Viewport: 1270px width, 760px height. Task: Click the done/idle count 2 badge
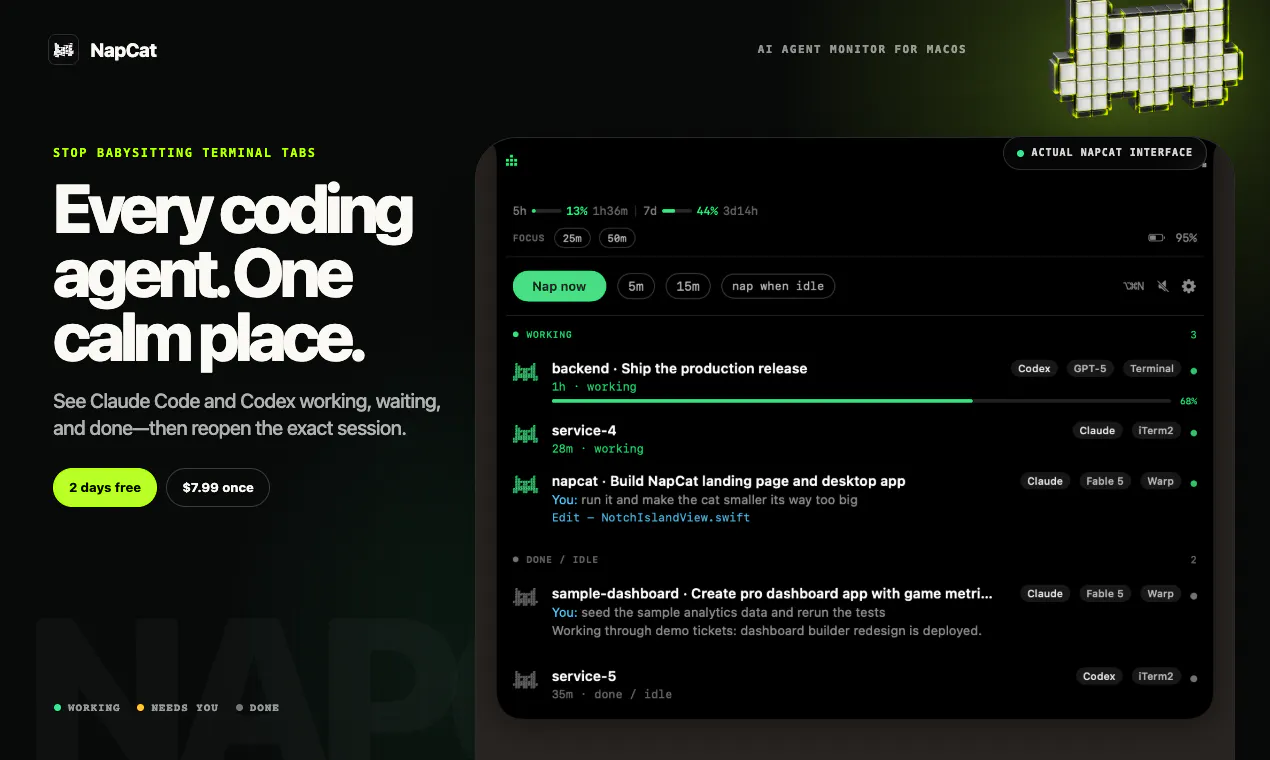tap(1193, 560)
